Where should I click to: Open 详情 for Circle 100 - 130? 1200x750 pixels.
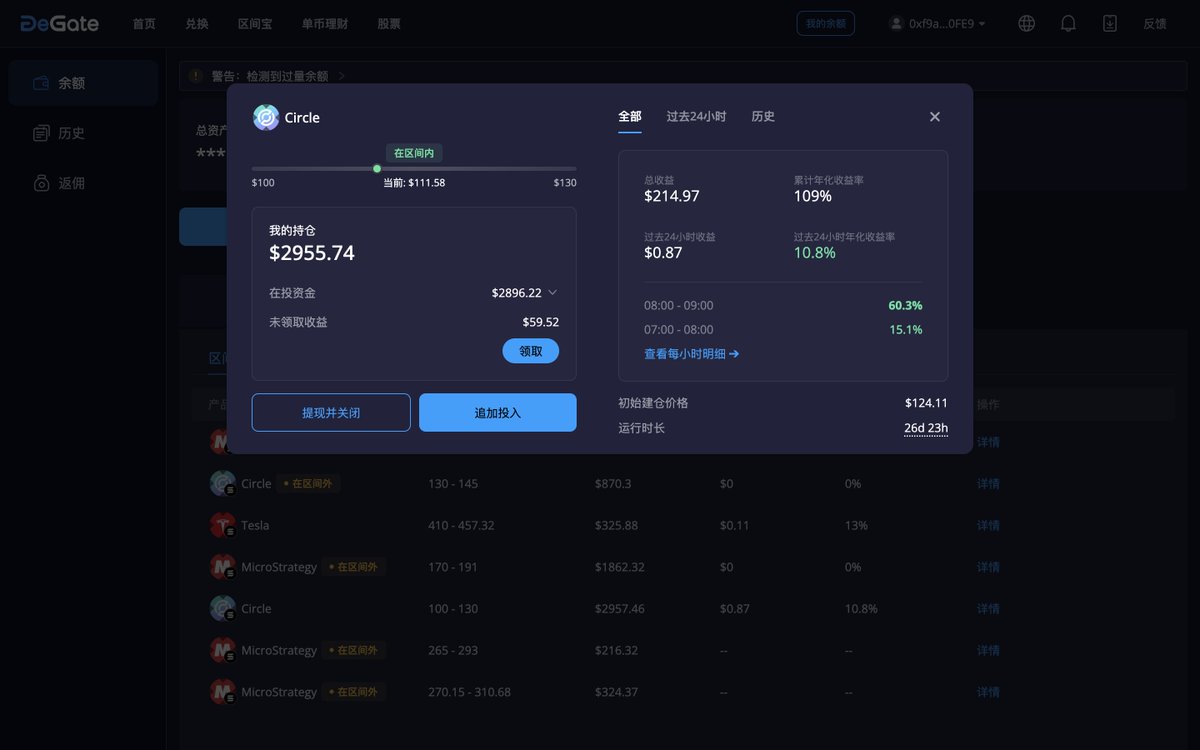[x=988, y=608]
